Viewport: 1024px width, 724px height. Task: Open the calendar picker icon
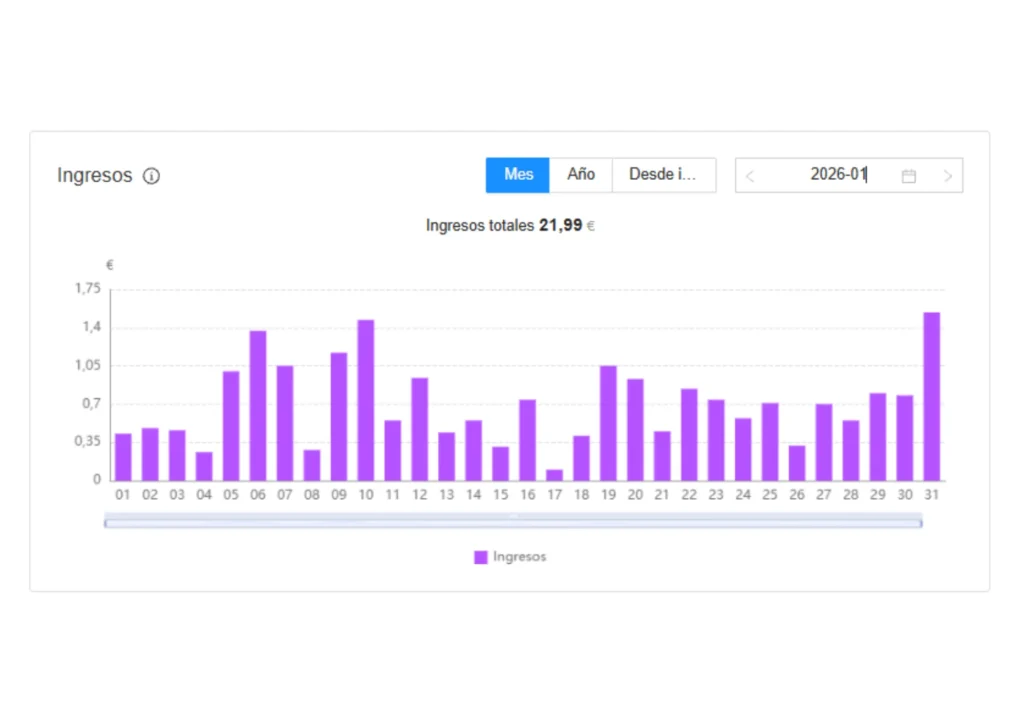[908, 176]
